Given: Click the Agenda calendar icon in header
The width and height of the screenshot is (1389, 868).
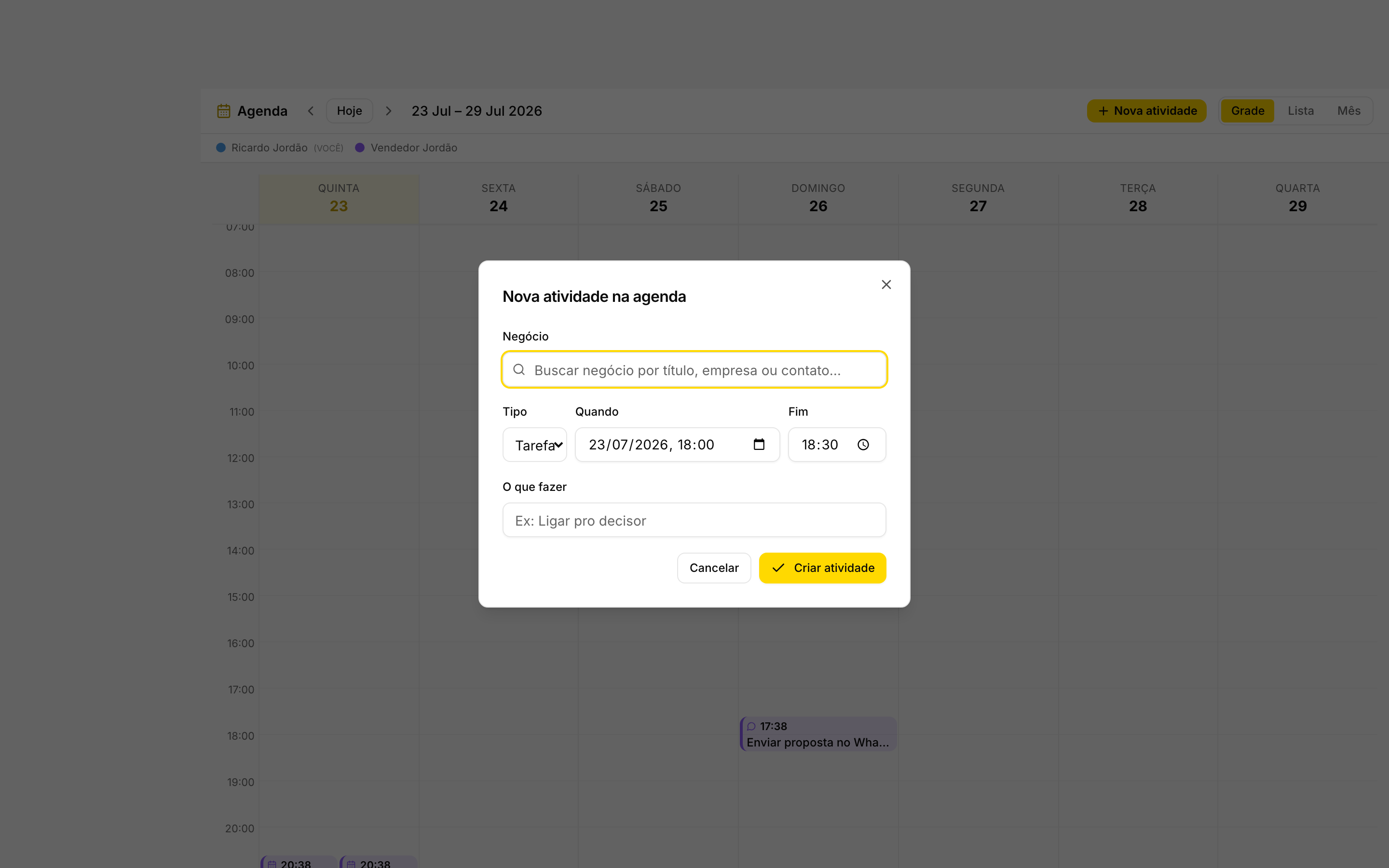Looking at the screenshot, I should [224, 111].
